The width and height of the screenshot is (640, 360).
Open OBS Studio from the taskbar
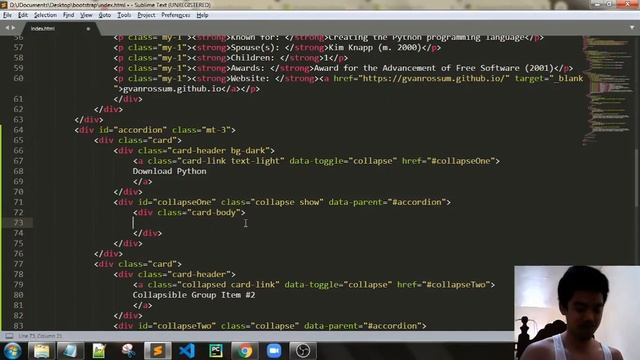point(303,351)
